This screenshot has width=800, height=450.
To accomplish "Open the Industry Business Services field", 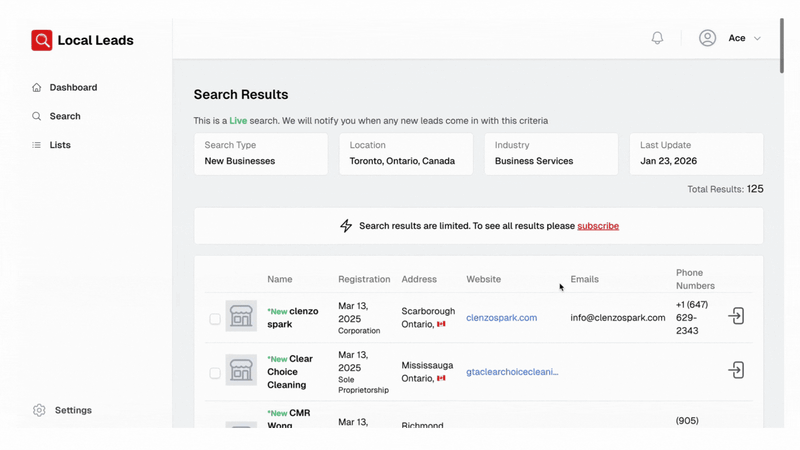I will click(551, 154).
